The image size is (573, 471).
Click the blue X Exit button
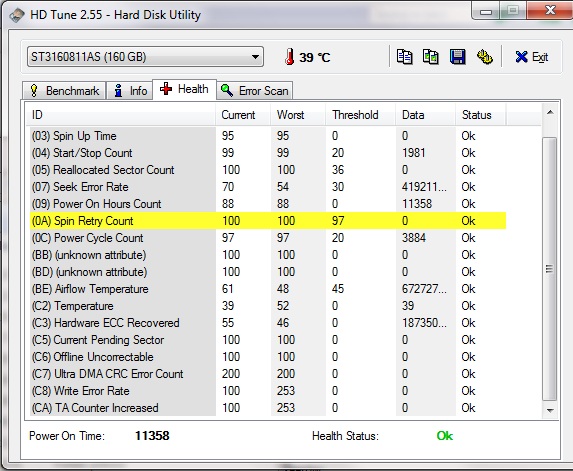531,57
